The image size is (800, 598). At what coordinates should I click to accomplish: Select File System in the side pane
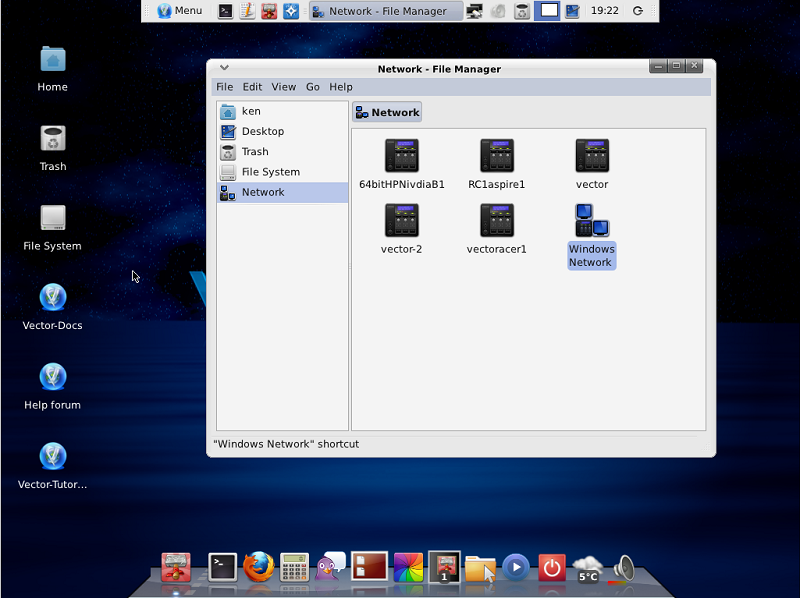[x=270, y=172]
